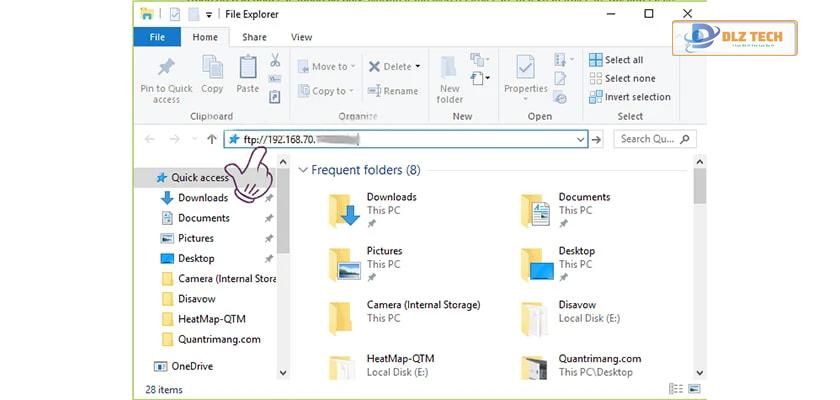Collapse the Frequent folders section
840x400 pixels.
tap(303, 170)
